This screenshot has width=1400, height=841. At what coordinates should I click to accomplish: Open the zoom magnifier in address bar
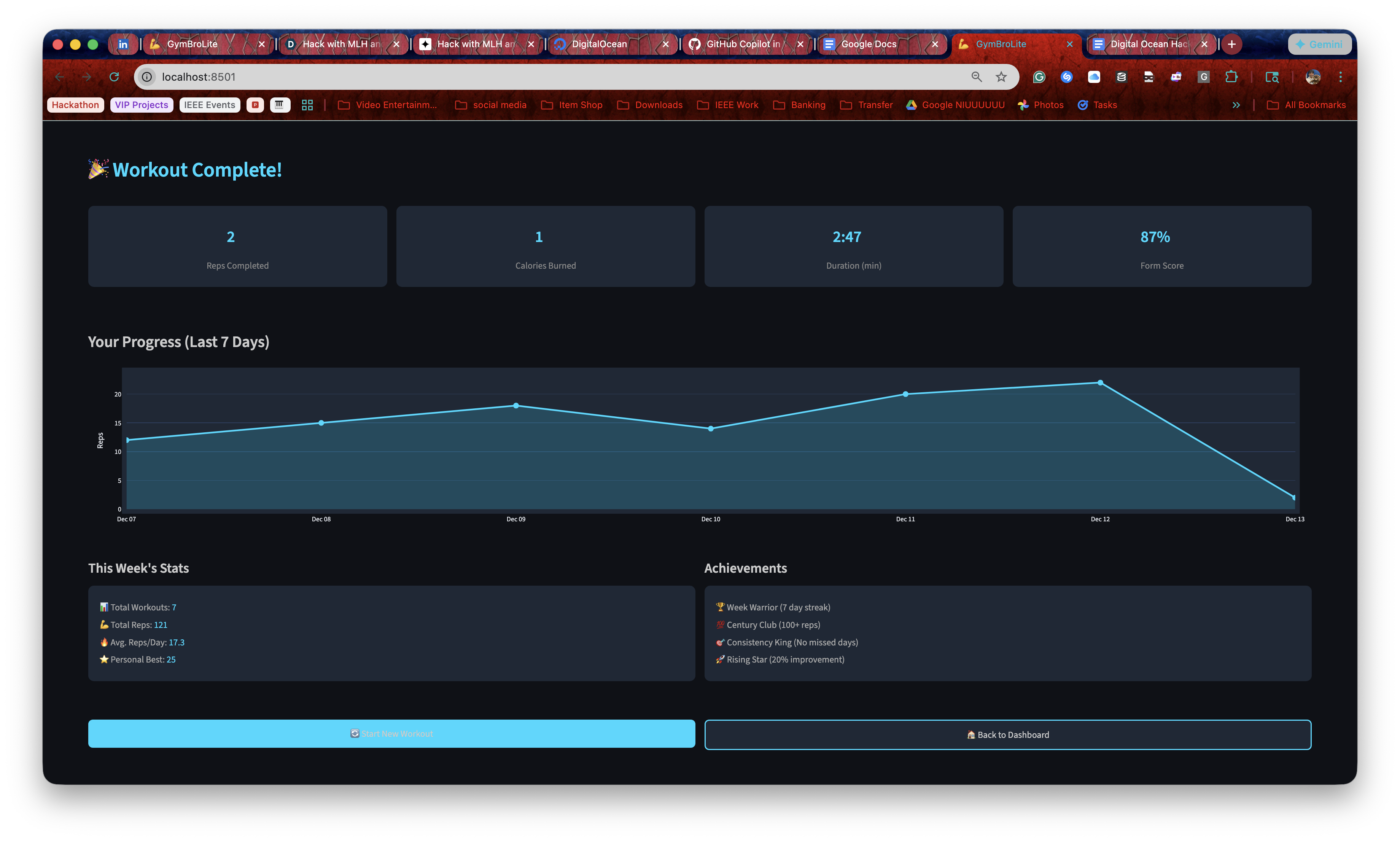click(x=976, y=77)
